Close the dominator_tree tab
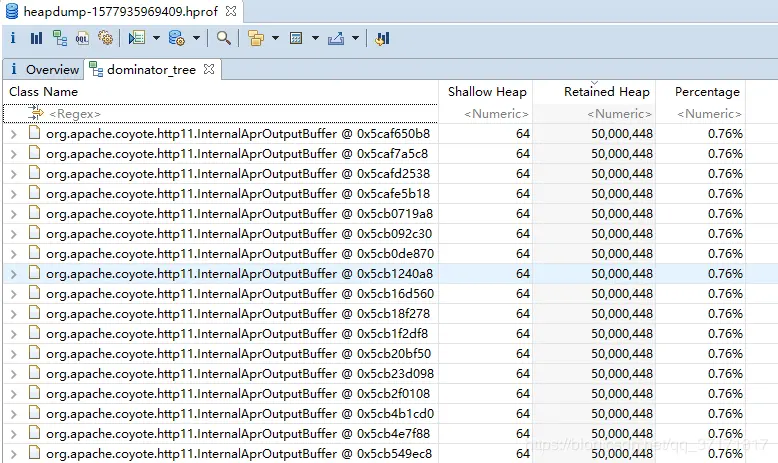778x463 pixels. (209, 69)
